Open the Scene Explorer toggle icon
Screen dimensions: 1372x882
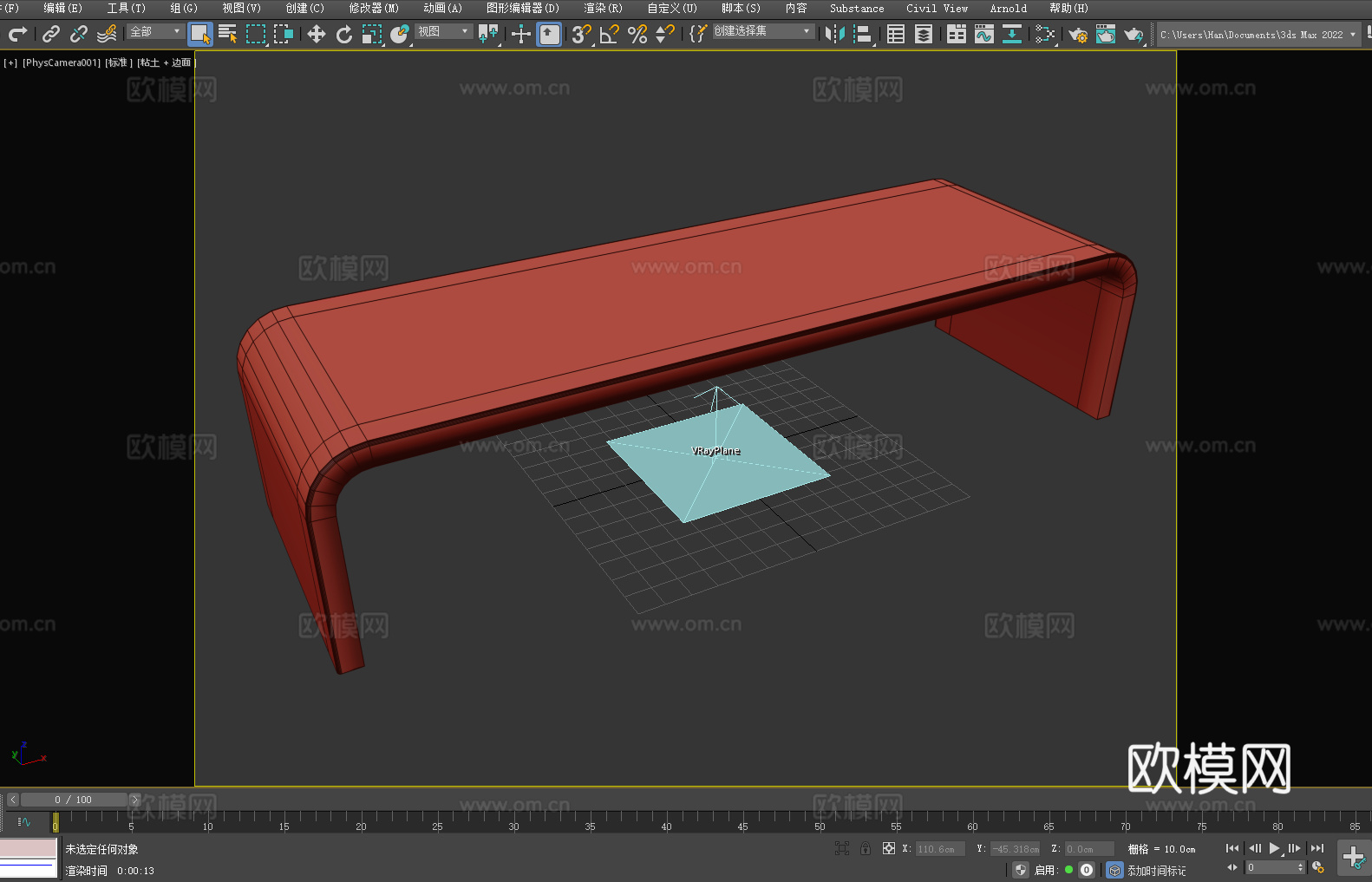(896, 34)
